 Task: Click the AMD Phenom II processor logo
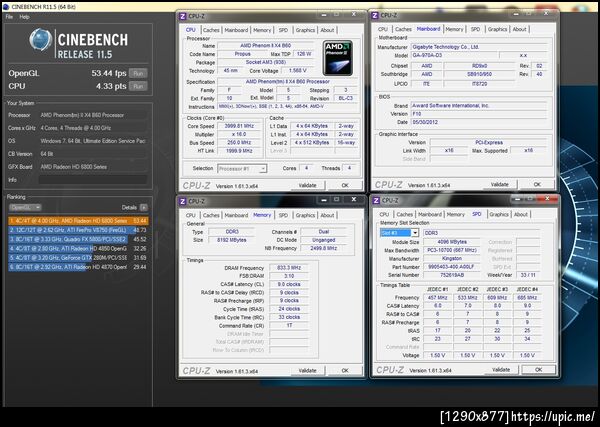[x=338, y=58]
